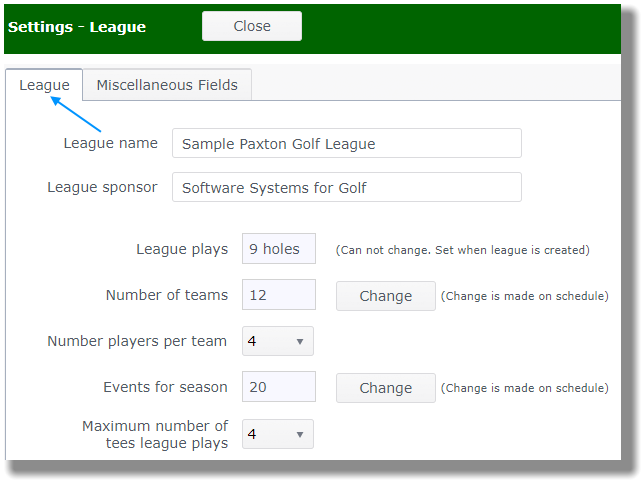This screenshot has height=486, width=644.
Task: Click the Close button in the header
Action: [x=252, y=26]
